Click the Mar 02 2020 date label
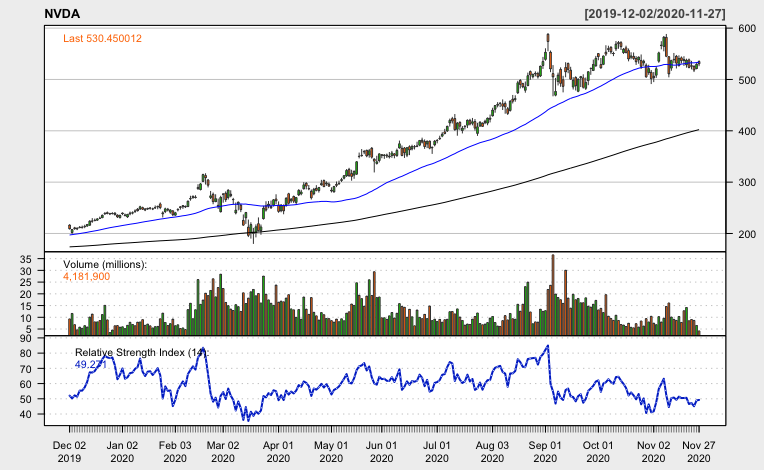 (x=223, y=451)
